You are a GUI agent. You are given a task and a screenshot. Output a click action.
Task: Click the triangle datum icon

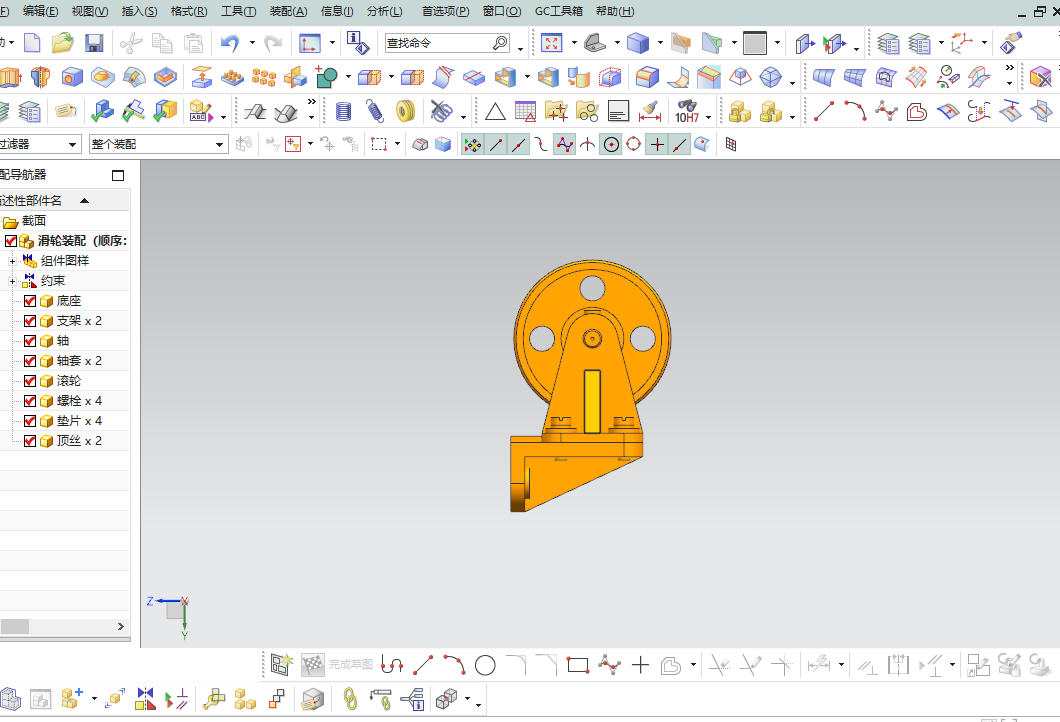[x=496, y=112]
